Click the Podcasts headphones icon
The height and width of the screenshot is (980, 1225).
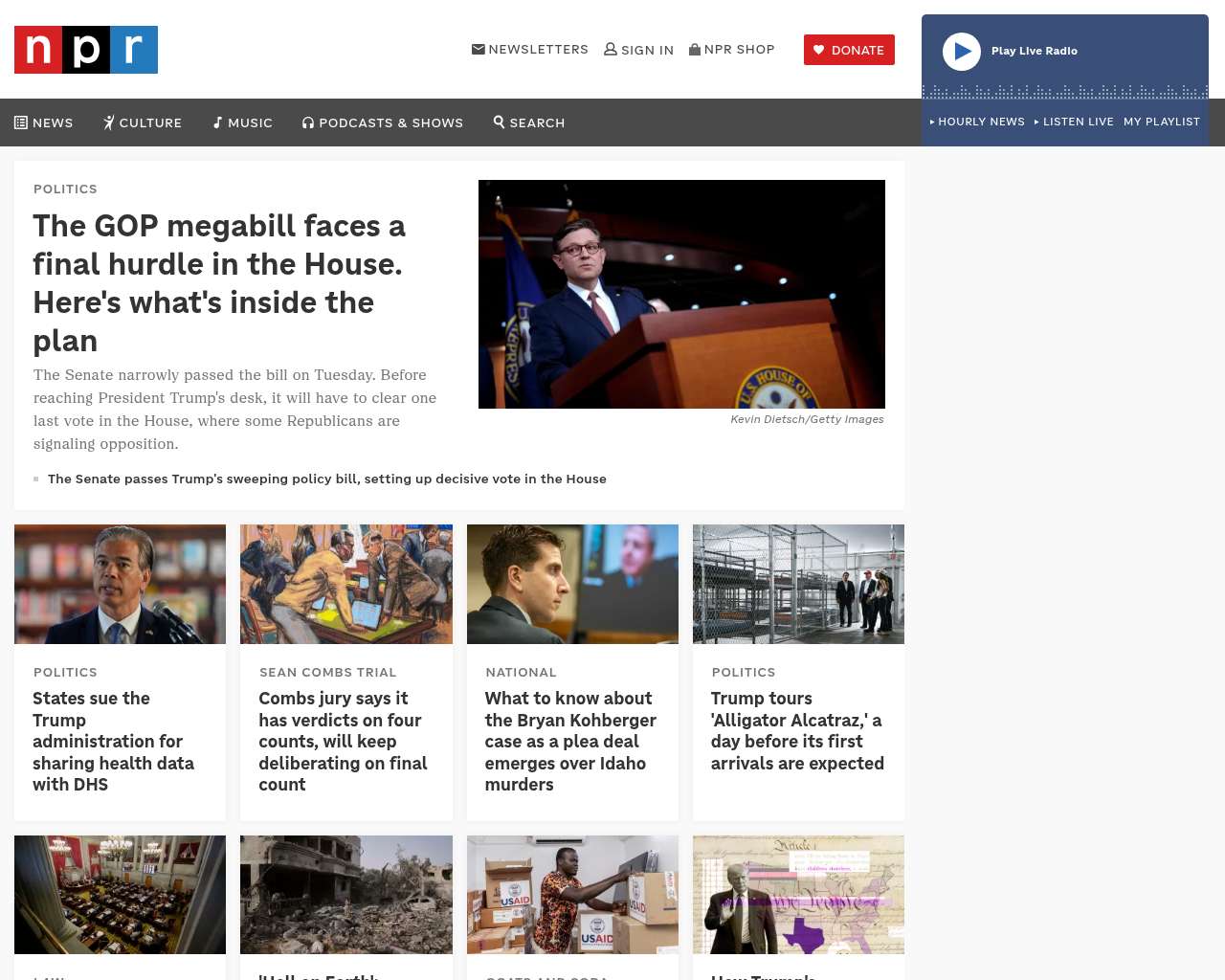308,122
